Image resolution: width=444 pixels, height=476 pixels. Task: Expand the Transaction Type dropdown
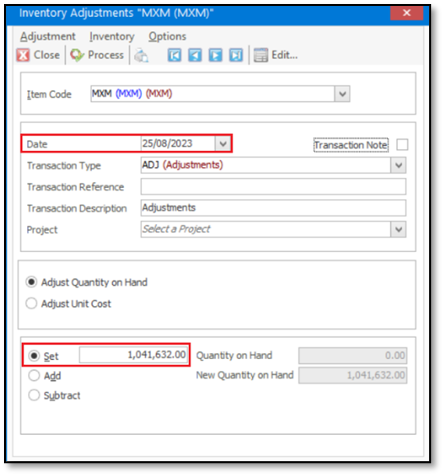click(x=398, y=165)
